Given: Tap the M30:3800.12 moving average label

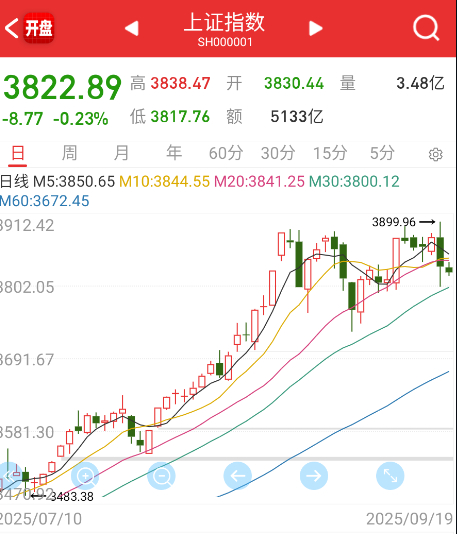Looking at the screenshot, I should pos(354,182).
